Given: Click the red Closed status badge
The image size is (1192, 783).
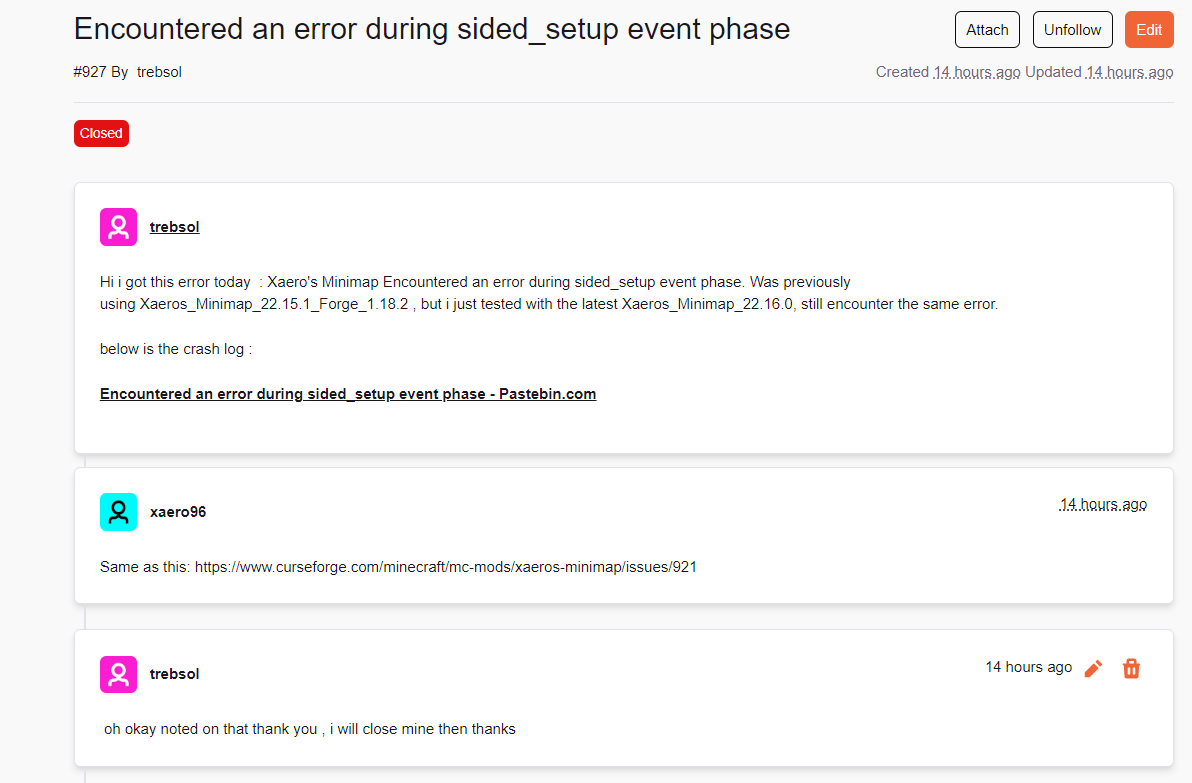Looking at the screenshot, I should click(101, 133).
